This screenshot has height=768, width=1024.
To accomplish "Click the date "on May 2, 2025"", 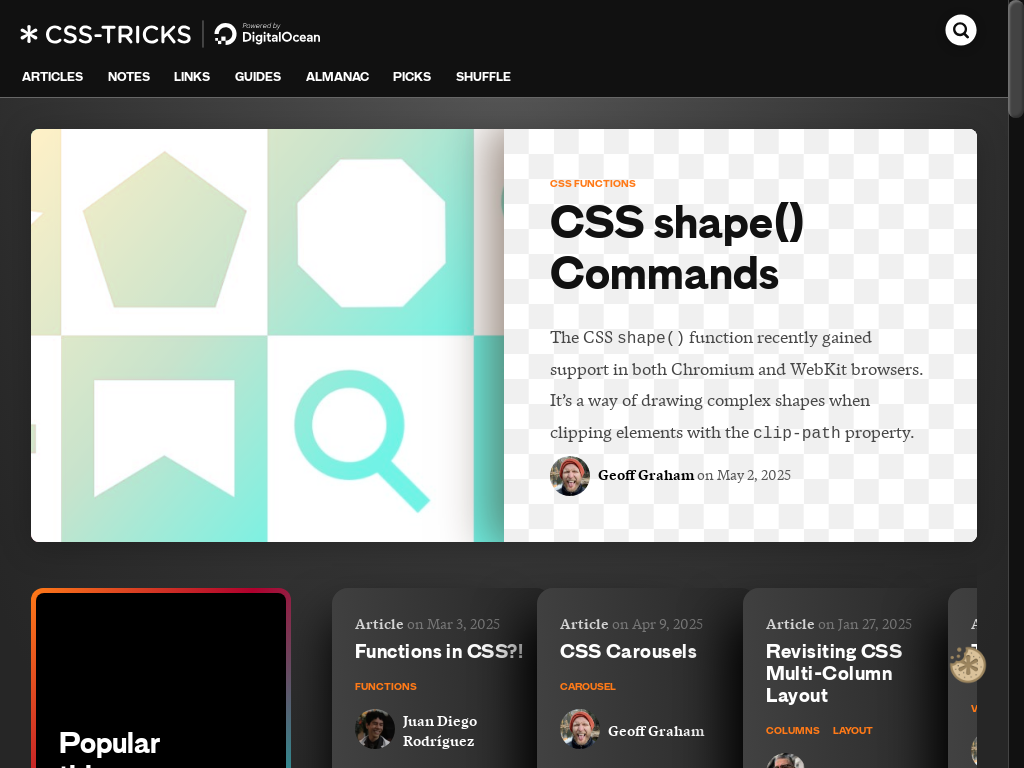I will coord(744,475).
